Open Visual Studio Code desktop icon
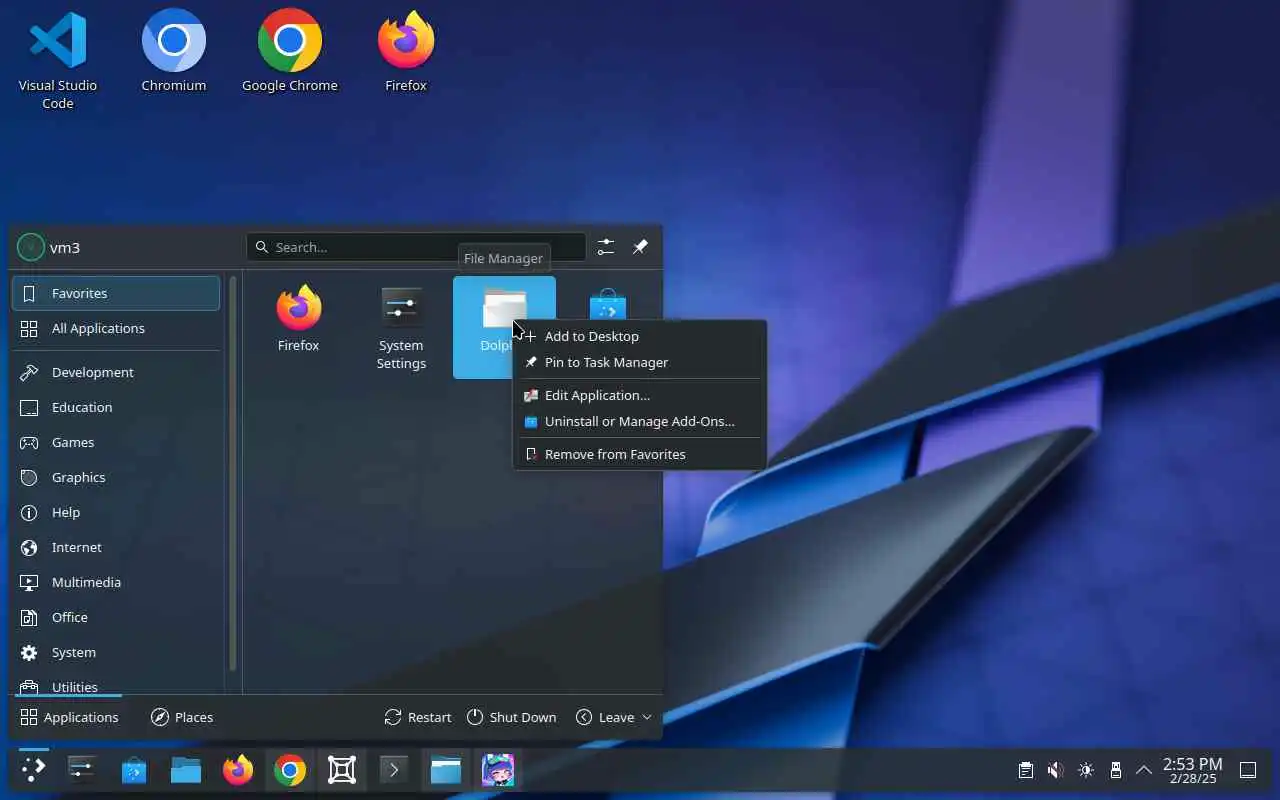Screen dimensions: 1280x800 57,61
